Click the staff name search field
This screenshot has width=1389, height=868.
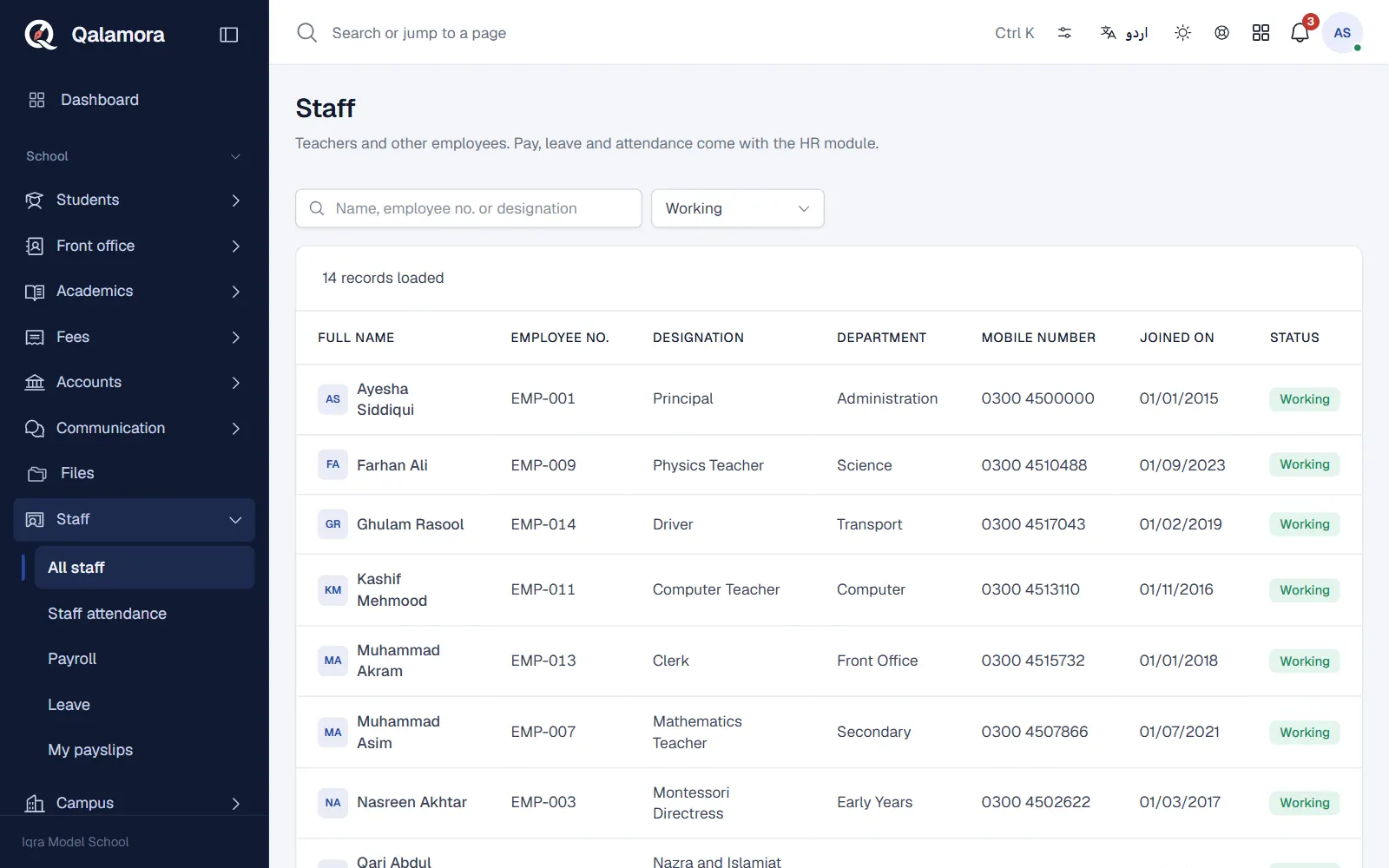pos(469,208)
